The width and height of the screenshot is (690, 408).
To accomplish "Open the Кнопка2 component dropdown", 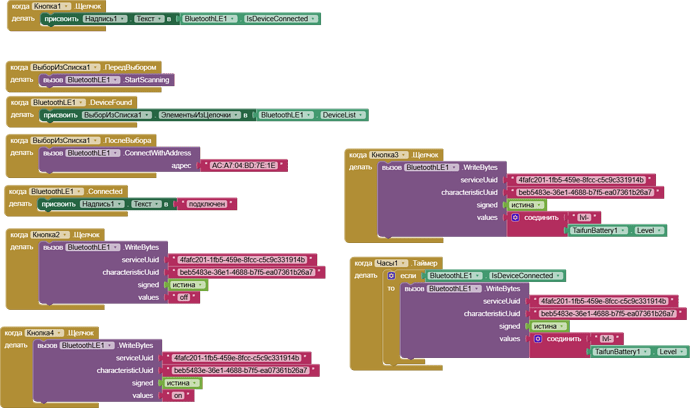I will click(51, 235).
